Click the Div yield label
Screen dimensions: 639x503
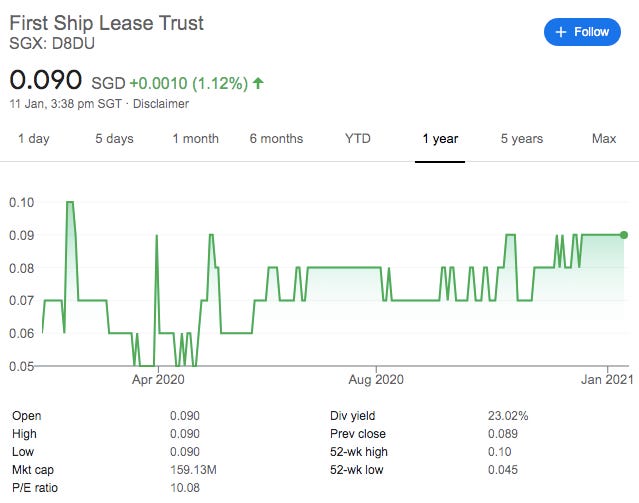click(353, 416)
